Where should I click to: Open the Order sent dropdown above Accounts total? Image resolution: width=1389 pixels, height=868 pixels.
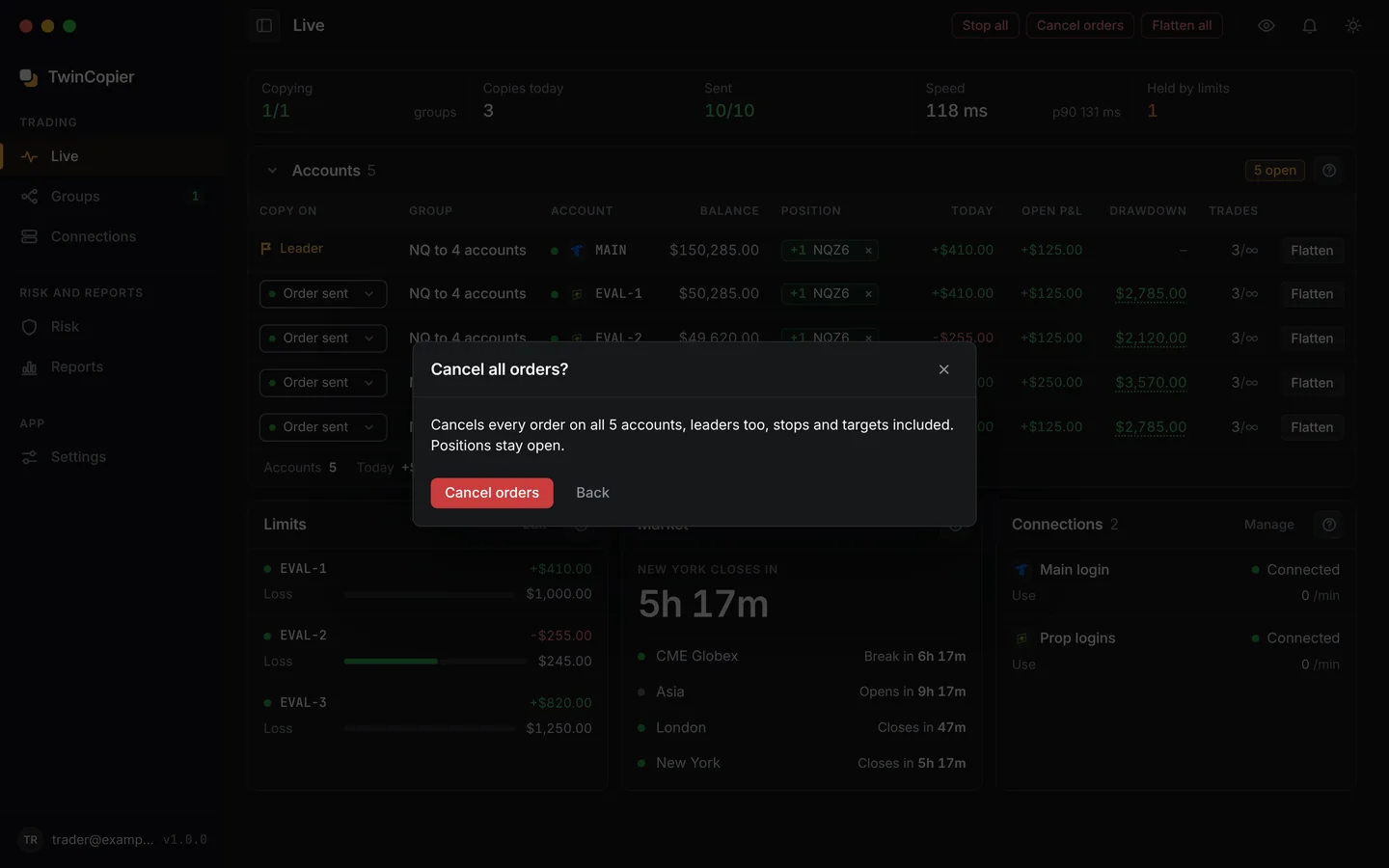pos(323,427)
